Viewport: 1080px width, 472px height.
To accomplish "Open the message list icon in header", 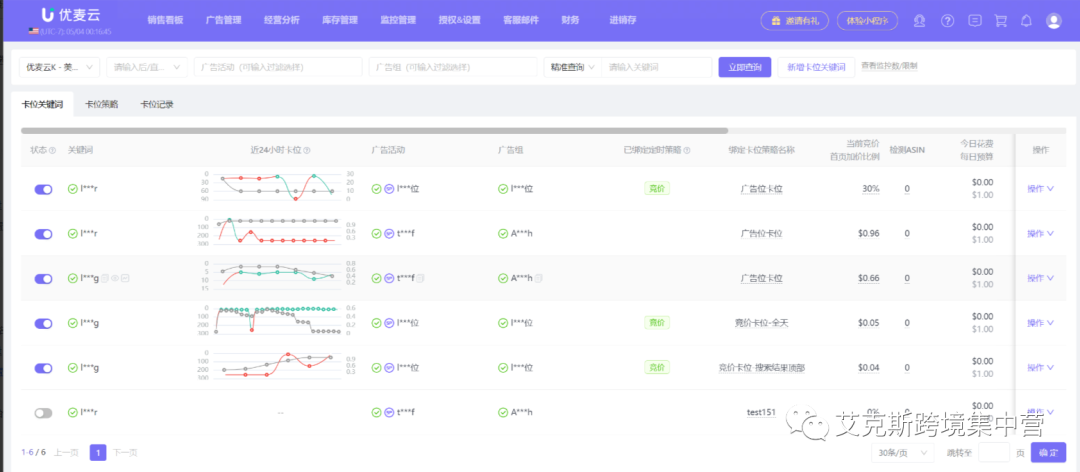I will click(975, 21).
